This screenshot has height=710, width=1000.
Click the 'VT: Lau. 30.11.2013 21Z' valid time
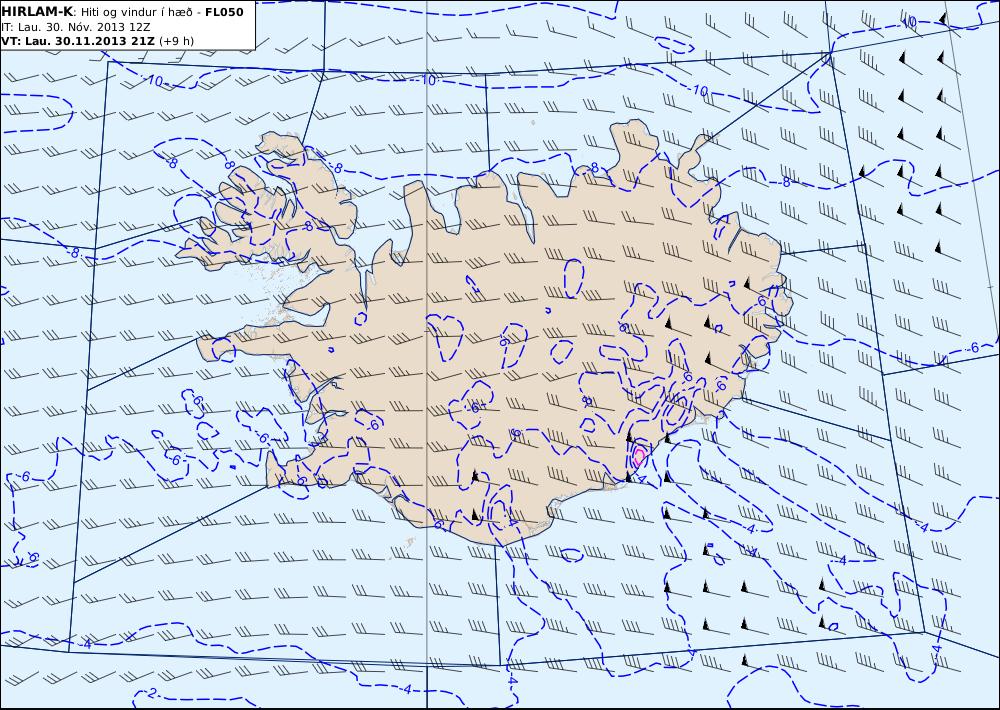coord(78,41)
